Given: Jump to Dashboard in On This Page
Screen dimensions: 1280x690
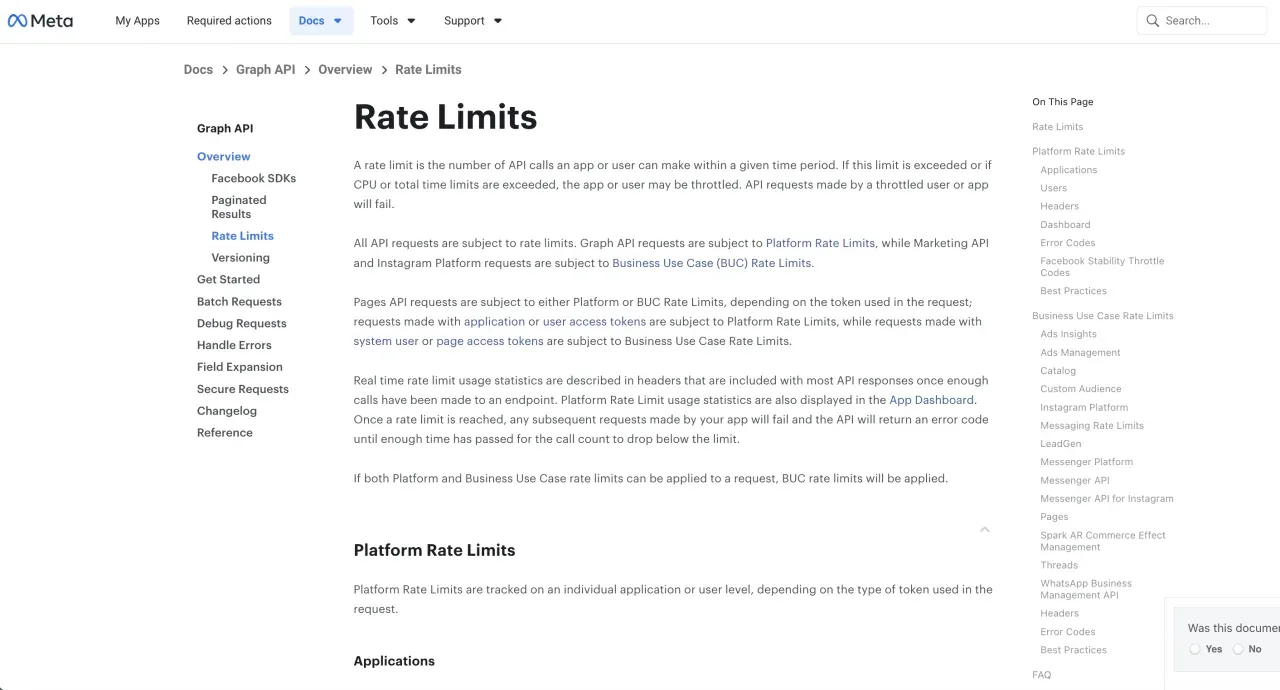Looking at the screenshot, I should (x=1065, y=225).
